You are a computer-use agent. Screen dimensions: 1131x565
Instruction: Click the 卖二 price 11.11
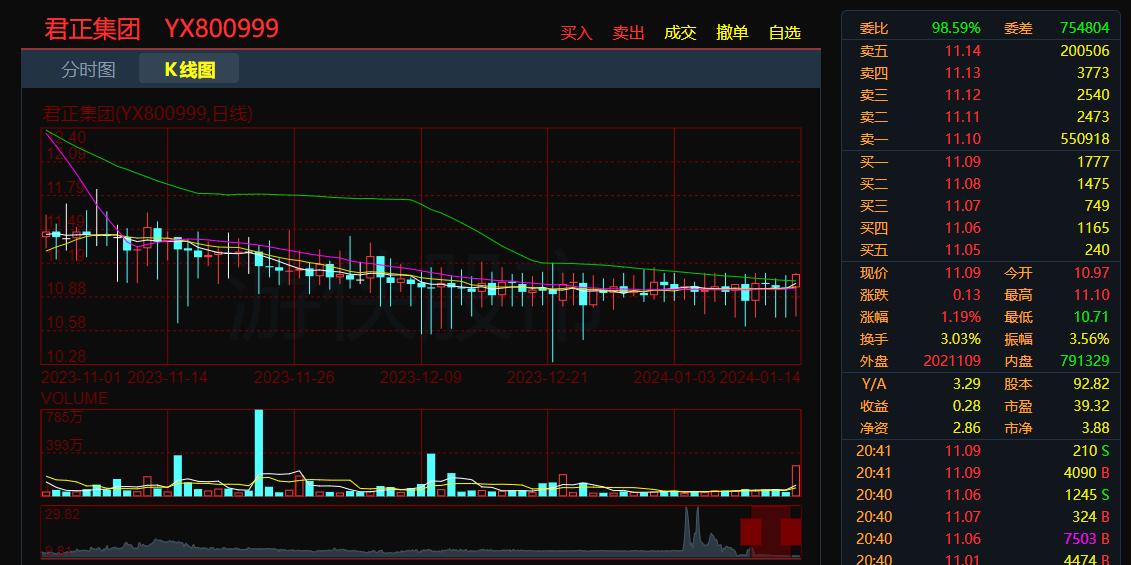[x=963, y=117]
